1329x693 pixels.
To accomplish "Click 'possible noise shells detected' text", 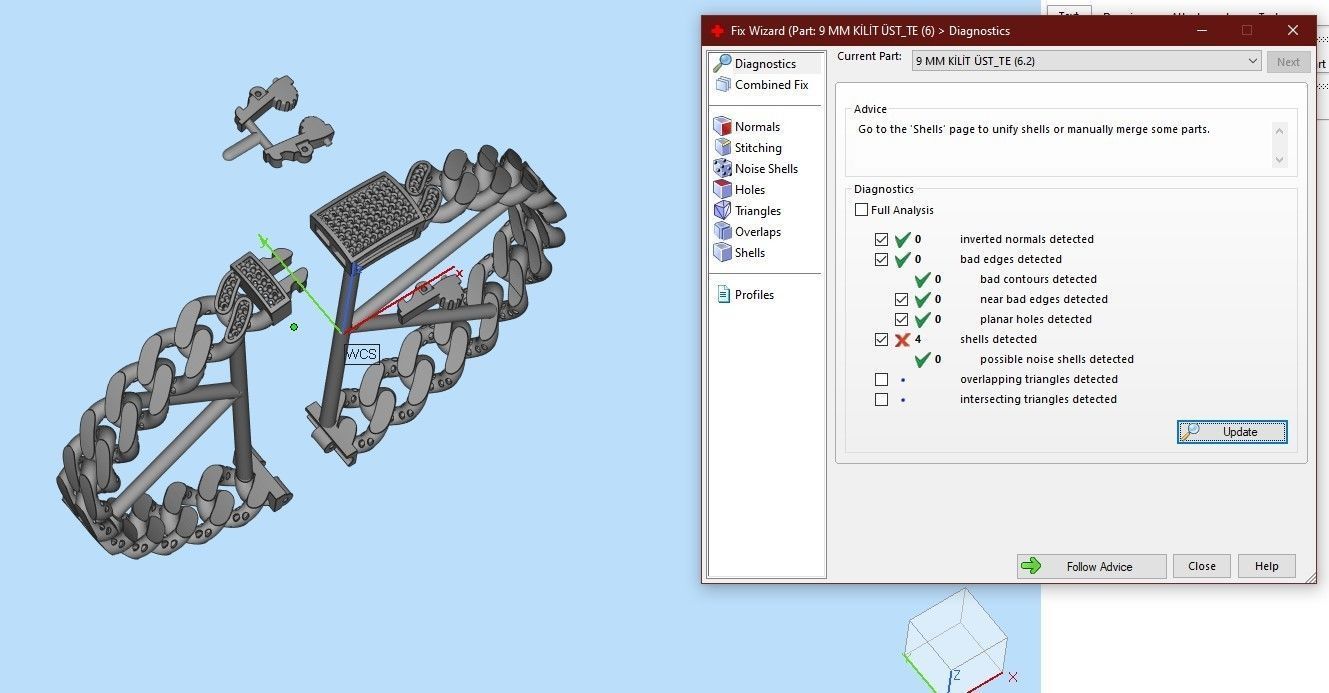I will (1057, 360).
